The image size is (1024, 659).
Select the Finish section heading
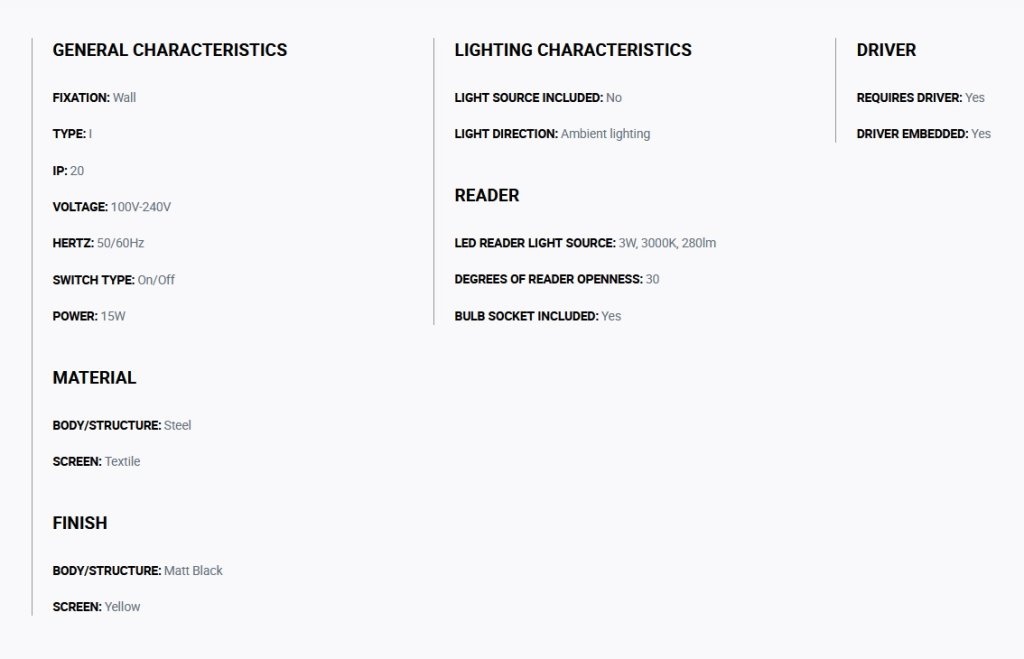80,523
